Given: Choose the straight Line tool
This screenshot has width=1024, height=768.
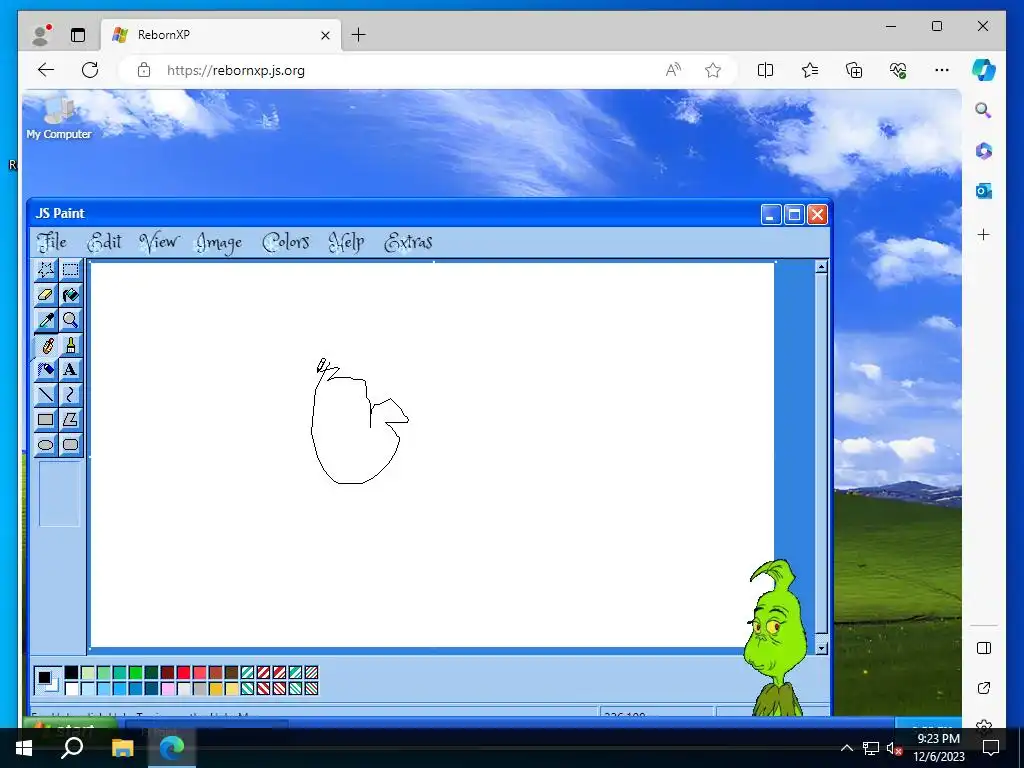Looking at the screenshot, I should click(x=46, y=394).
